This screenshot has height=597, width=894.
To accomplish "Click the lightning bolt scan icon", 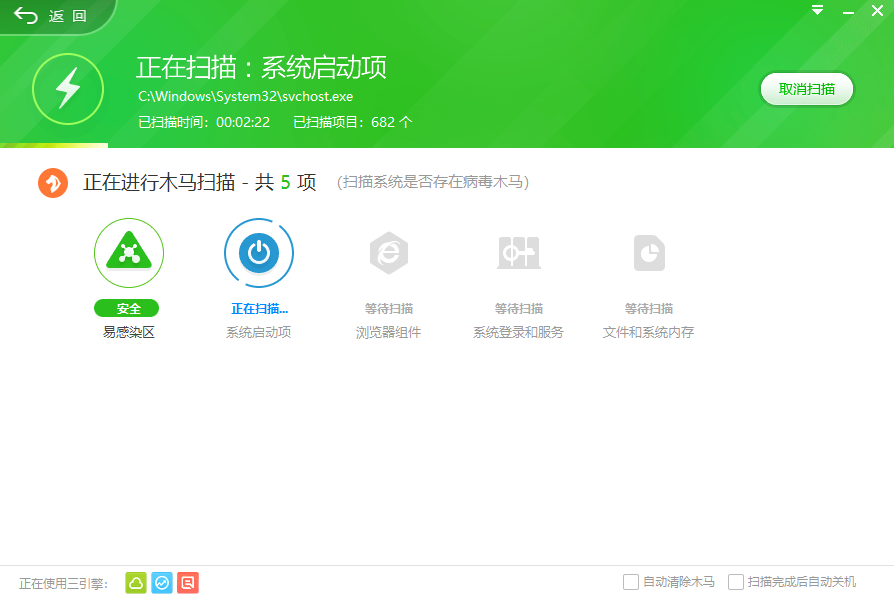I will (x=68, y=89).
